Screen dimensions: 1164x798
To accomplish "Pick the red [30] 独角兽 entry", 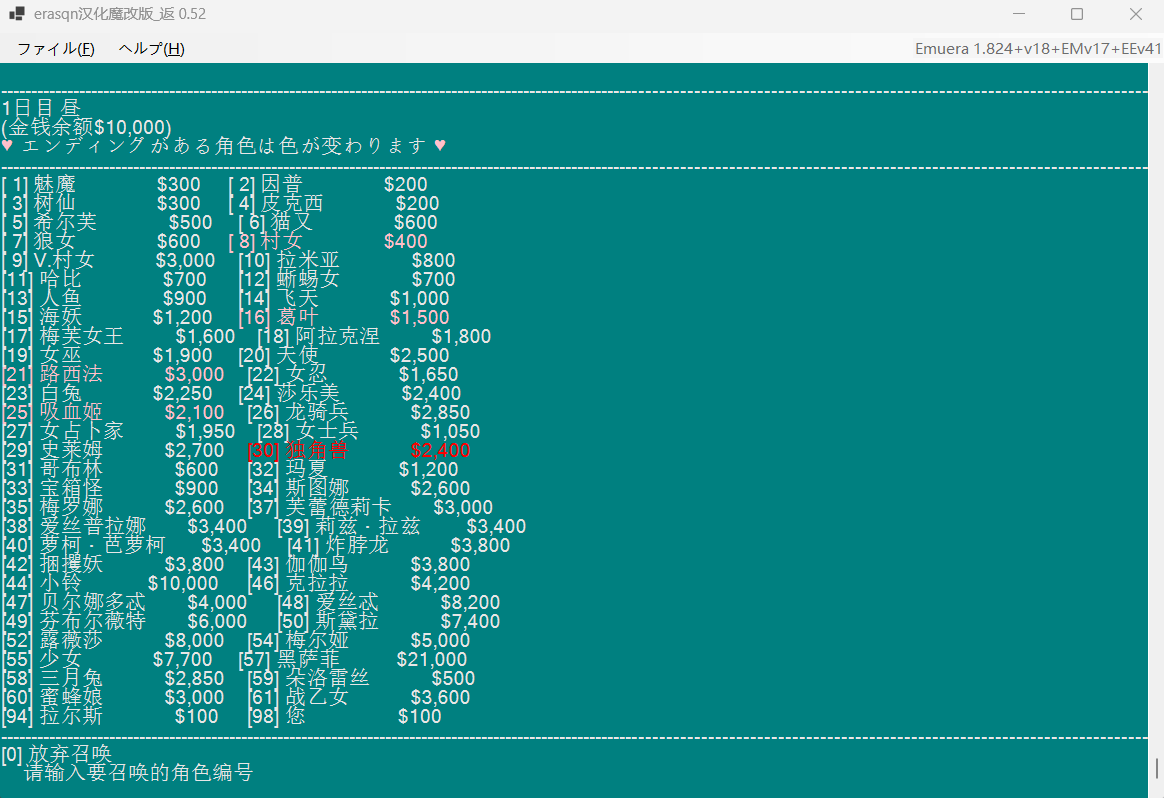I will tap(359, 450).
